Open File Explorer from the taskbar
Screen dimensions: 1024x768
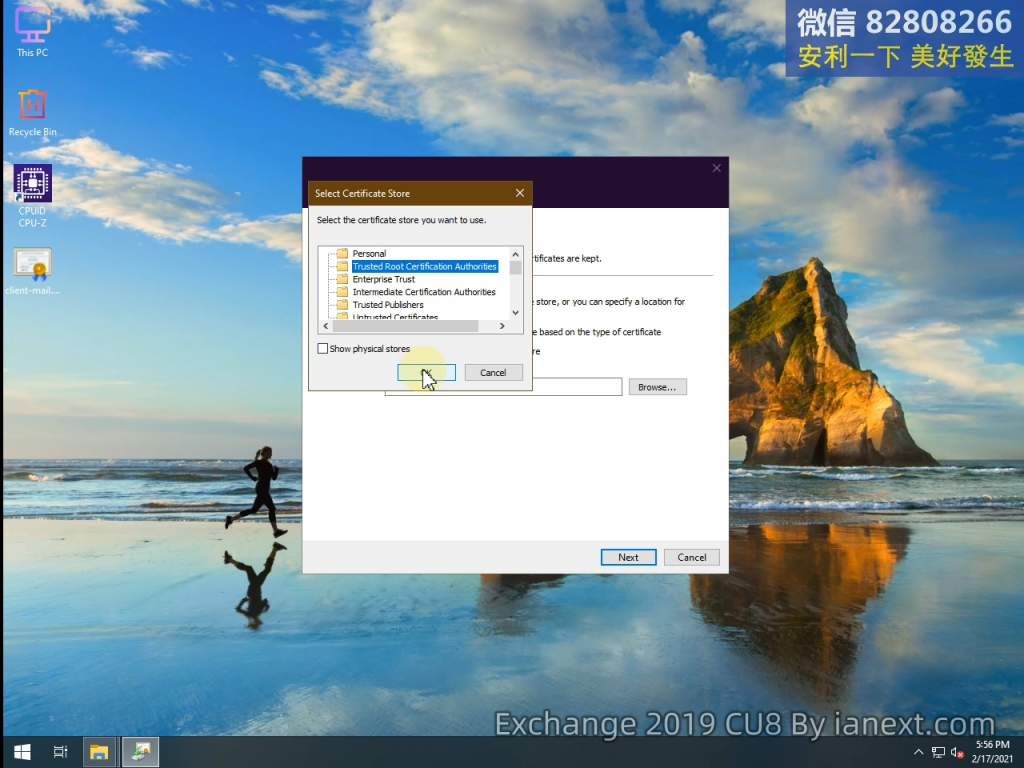coord(99,752)
